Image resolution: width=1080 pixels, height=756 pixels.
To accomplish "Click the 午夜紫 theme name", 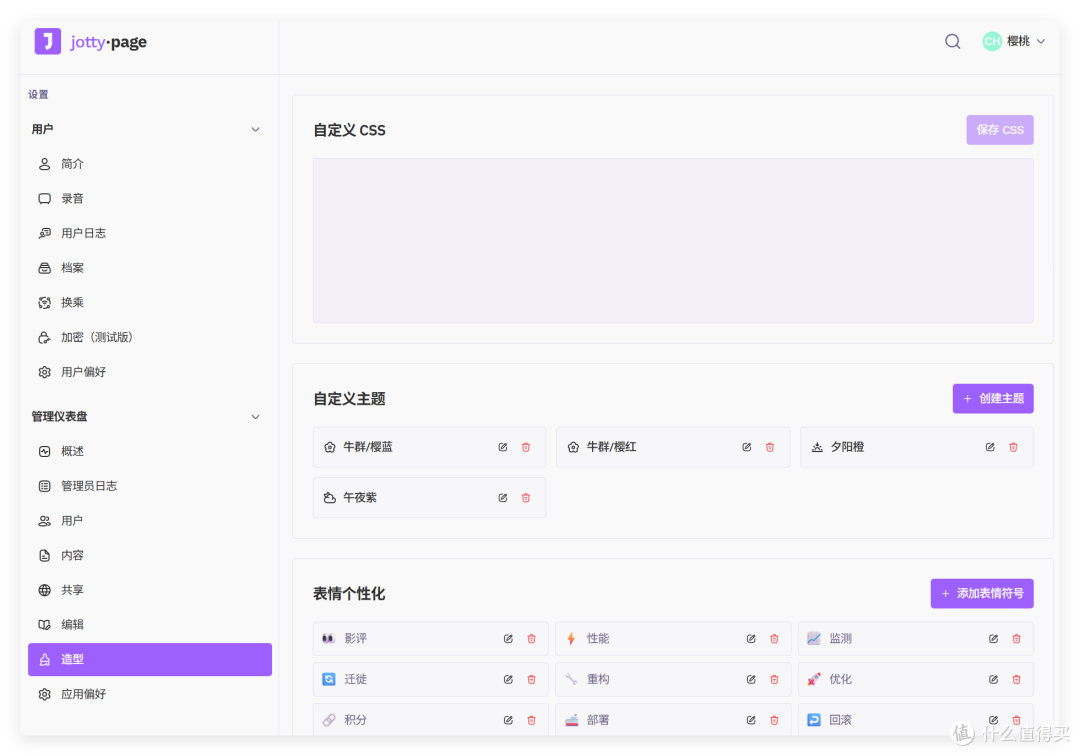I will point(360,498).
